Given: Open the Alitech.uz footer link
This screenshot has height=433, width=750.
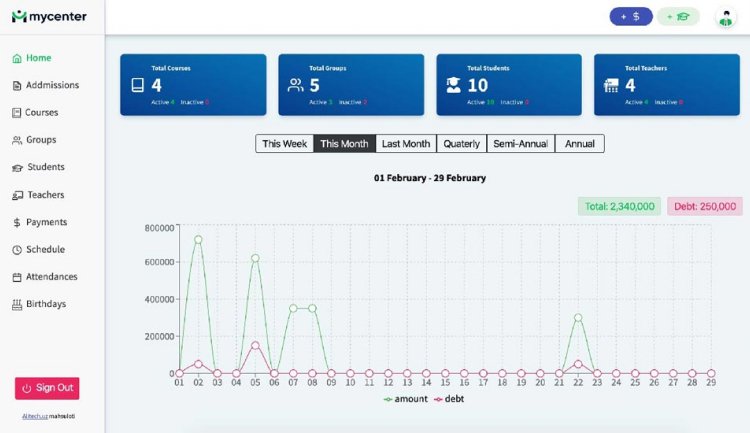Looking at the screenshot, I should tap(35, 416).
